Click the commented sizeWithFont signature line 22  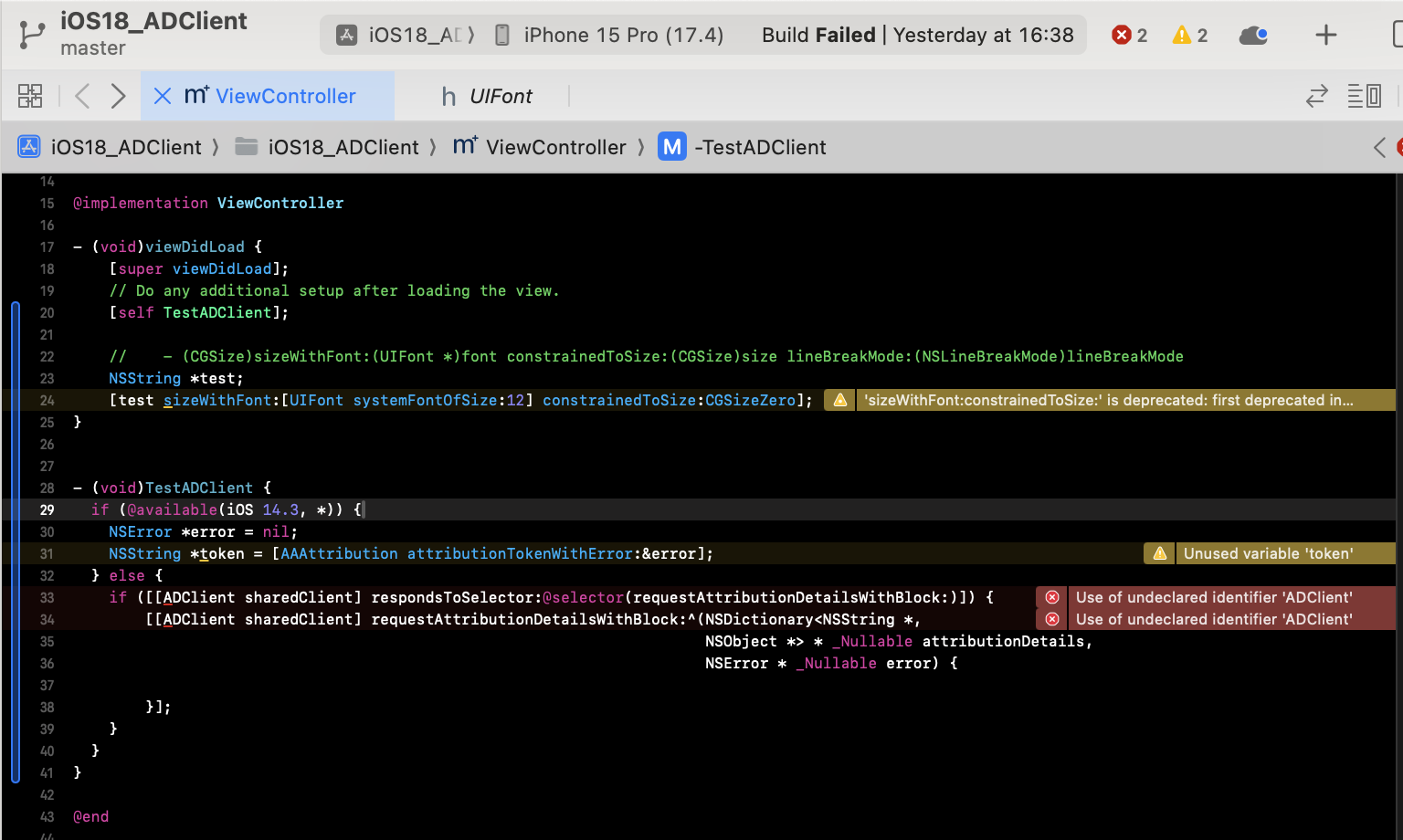646,356
